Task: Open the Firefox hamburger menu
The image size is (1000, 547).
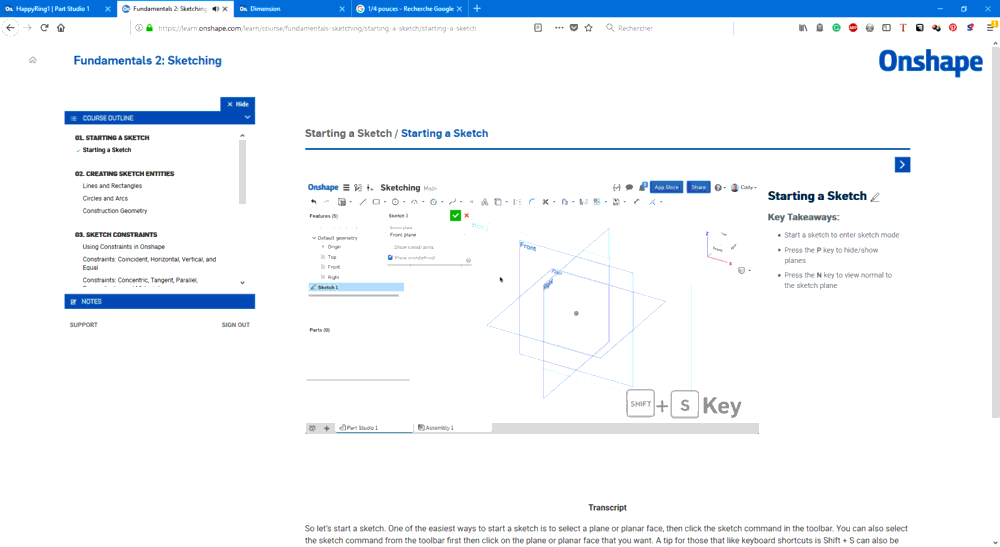Action: point(990,27)
